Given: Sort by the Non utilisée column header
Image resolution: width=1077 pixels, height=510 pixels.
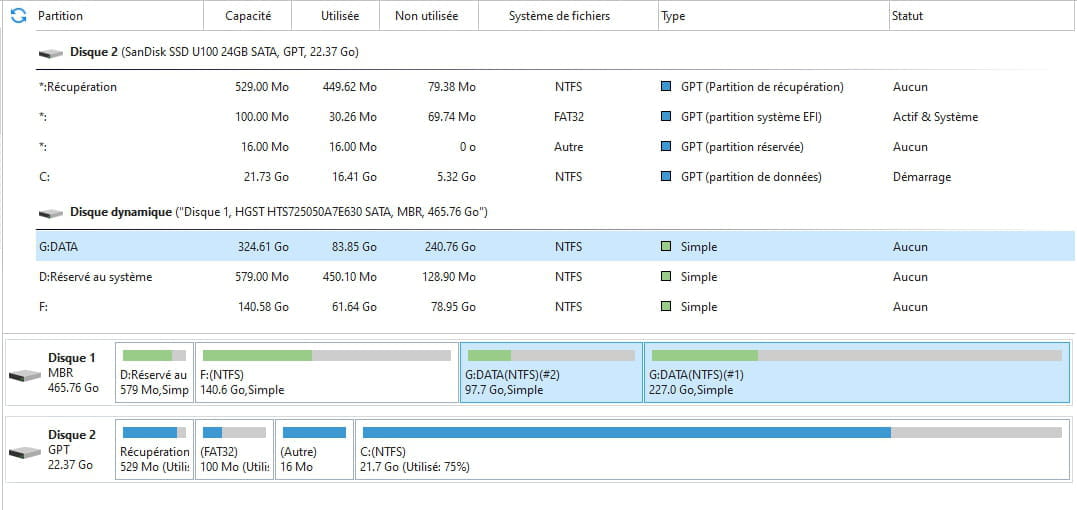Looking at the screenshot, I should [429, 16].
